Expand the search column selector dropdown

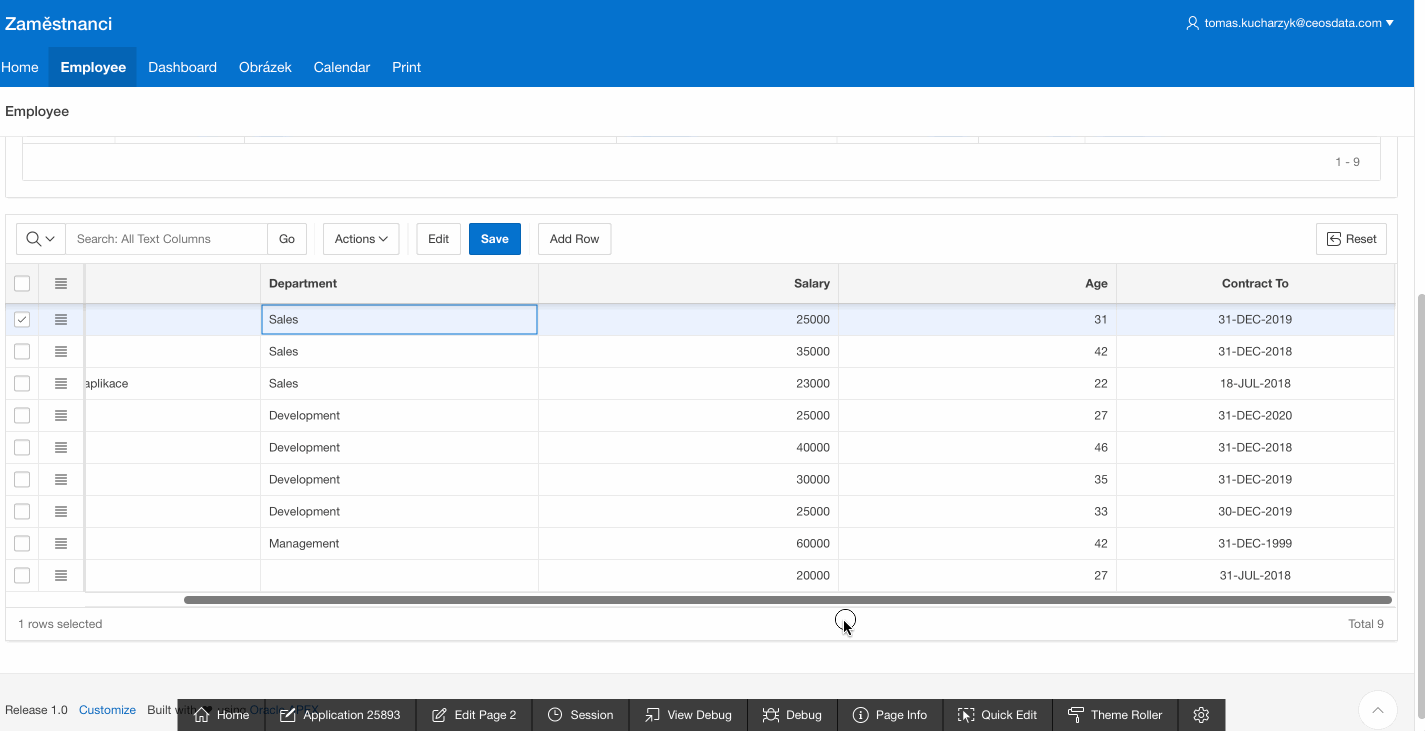pos(41,239)
